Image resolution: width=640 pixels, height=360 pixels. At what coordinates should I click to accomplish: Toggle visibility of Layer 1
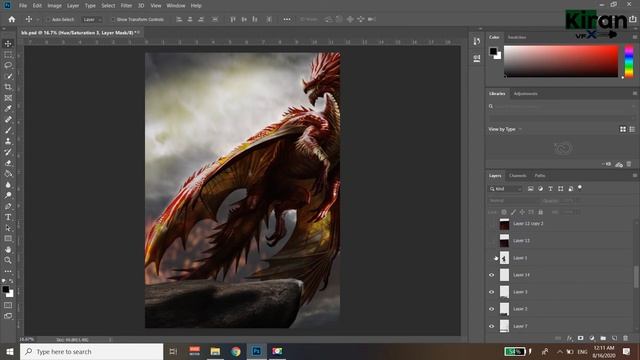491,258
